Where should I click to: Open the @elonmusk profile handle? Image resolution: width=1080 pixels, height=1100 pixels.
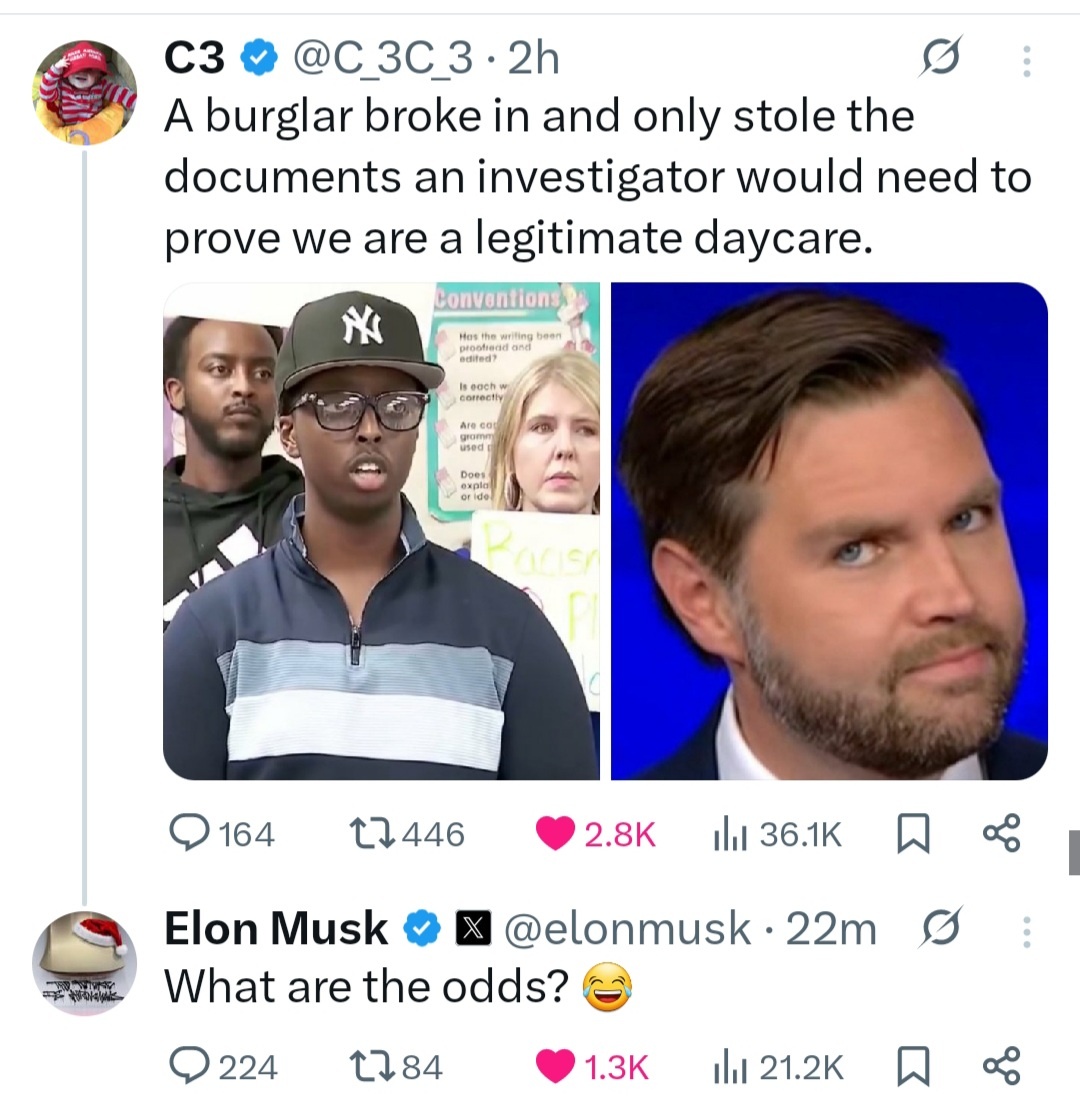(628, 930)
